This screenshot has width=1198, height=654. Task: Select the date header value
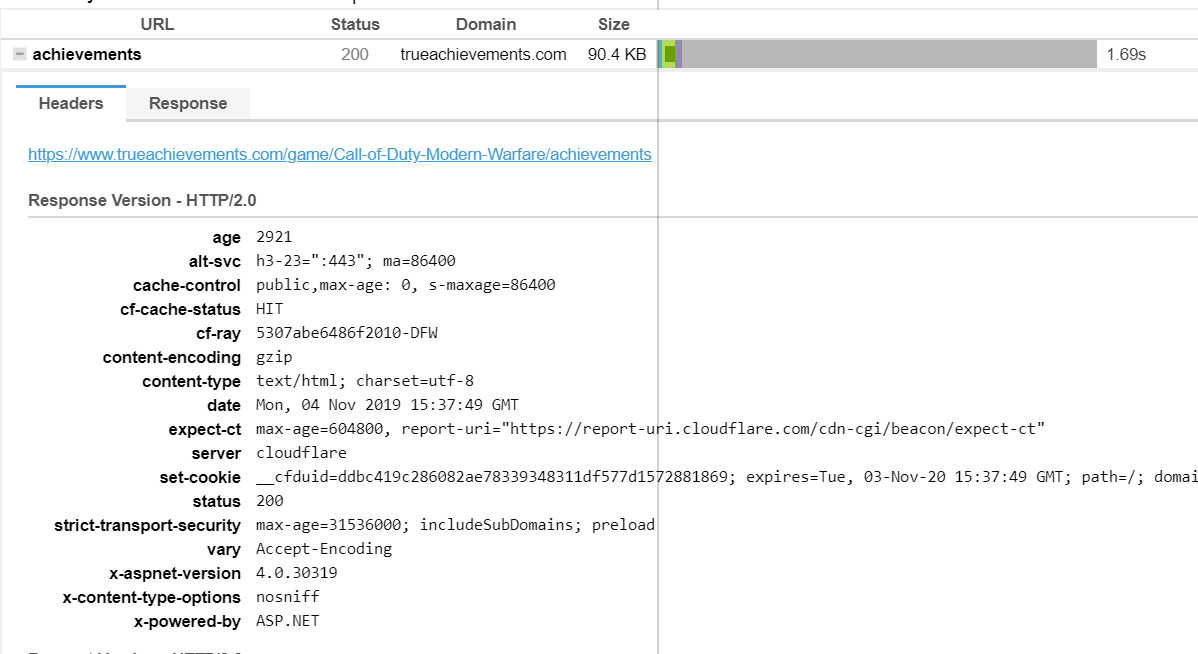pos(387,405)
